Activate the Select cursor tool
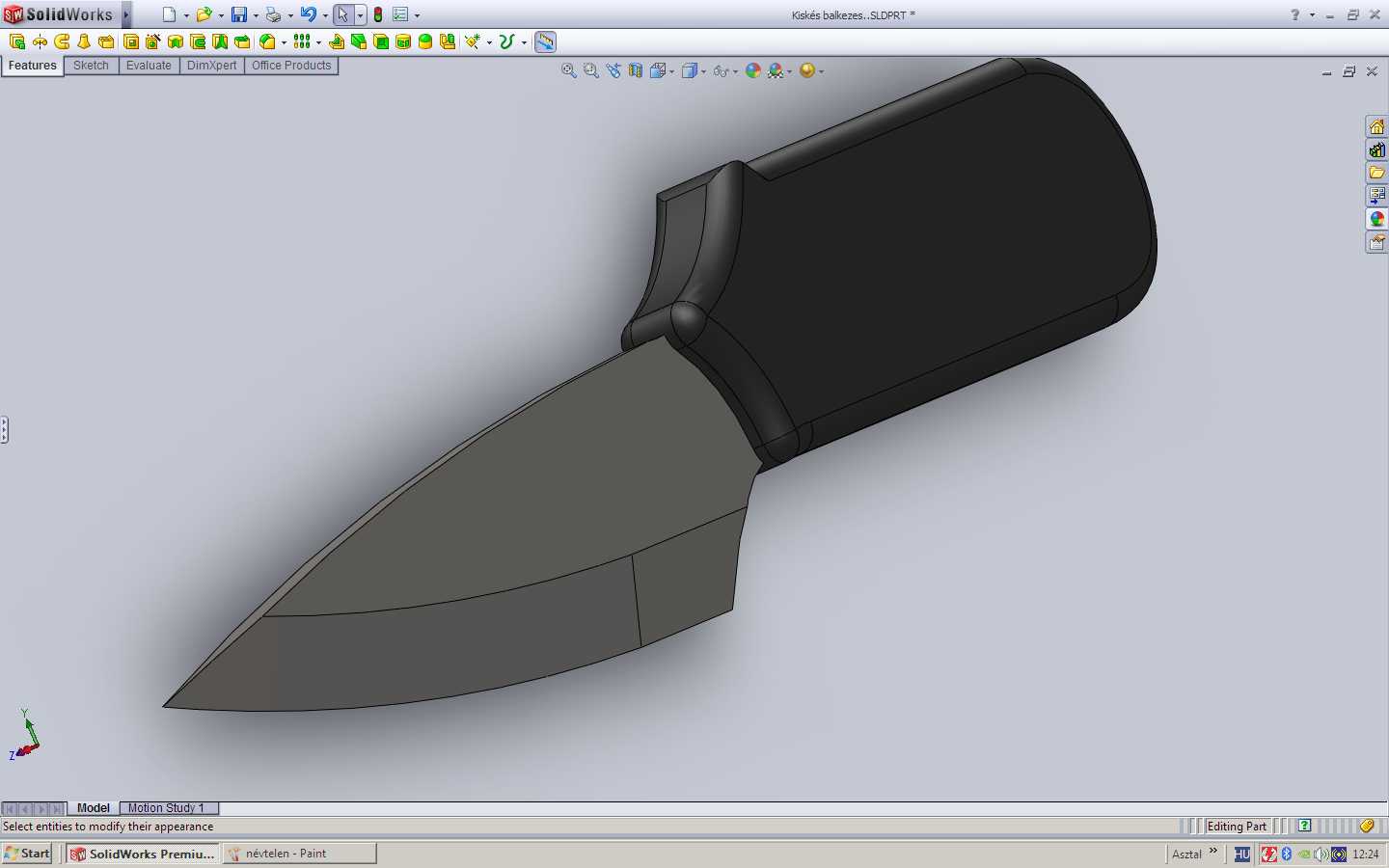This screenshot has height=868, width=1389. tap(342, 14)
